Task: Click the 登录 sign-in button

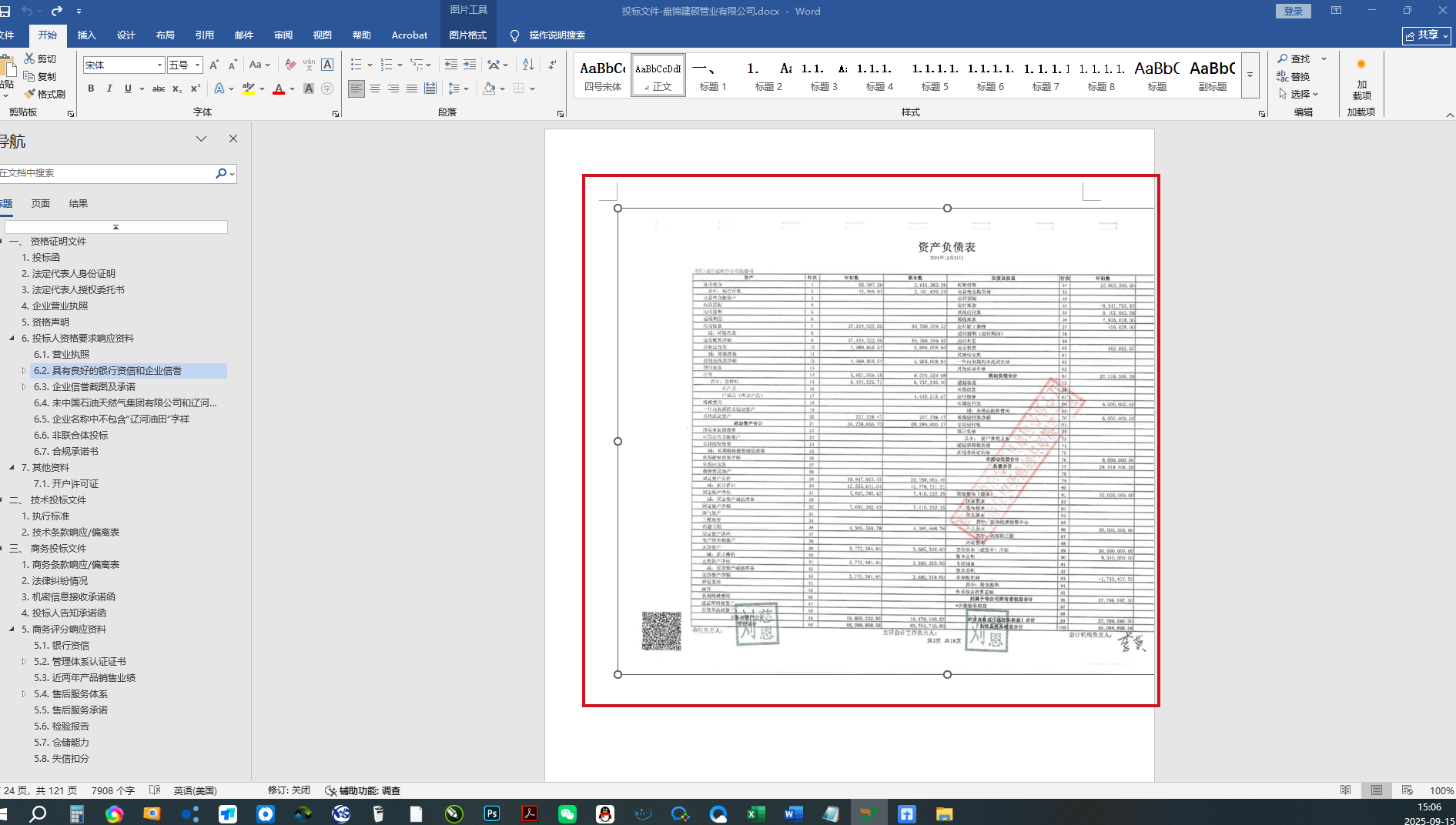Action: [x=1294, y=11]
